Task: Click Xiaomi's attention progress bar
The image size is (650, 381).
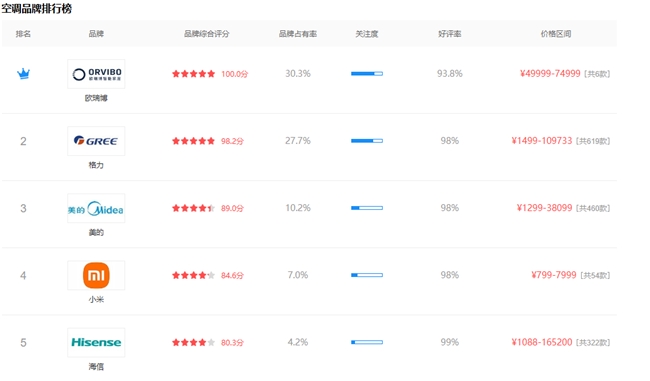Action: click(x=367, y=275)
